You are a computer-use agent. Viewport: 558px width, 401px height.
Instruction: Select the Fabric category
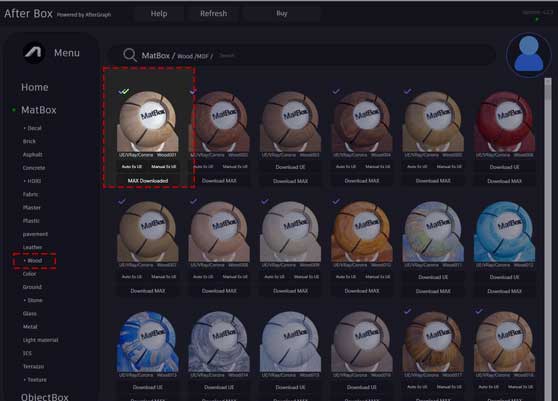tap(31, 194)
